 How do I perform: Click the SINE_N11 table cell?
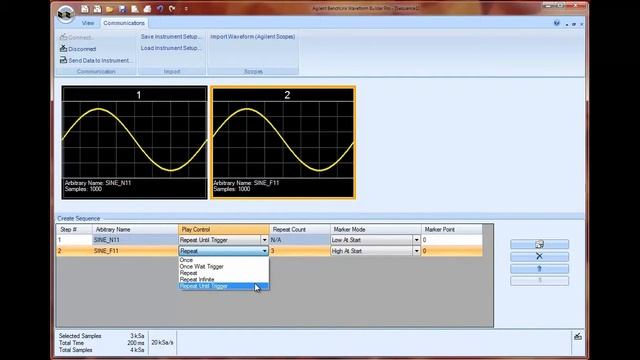[135, 240]
